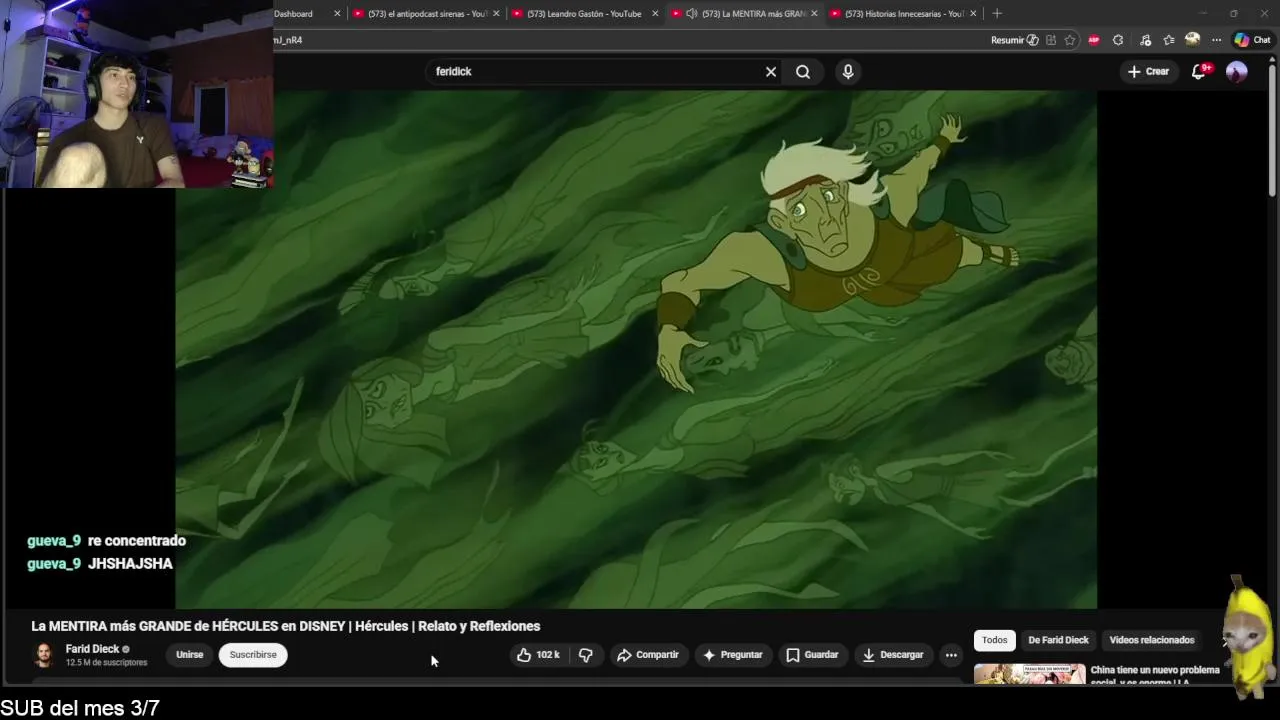Screen dimensions: 1280x720
Task: Open the Copilot Chat button
Action: click(1253, 40)
